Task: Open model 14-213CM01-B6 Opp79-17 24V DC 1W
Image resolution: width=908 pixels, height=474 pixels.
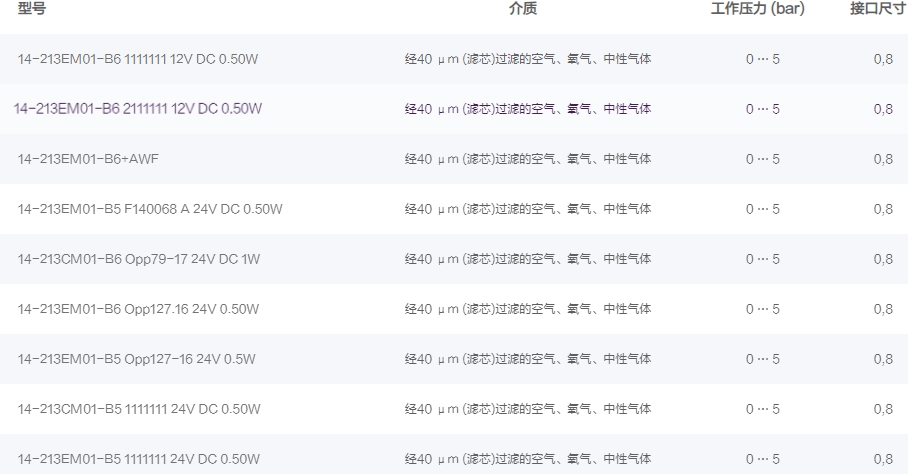Action: [139, 259]
